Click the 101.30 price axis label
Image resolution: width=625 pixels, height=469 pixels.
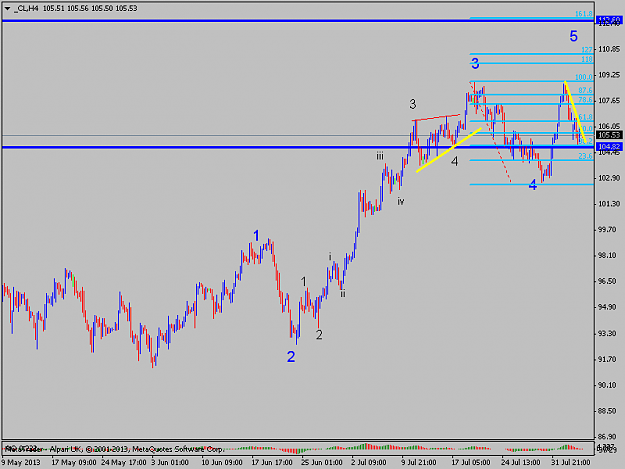click(x=609, y=204)
